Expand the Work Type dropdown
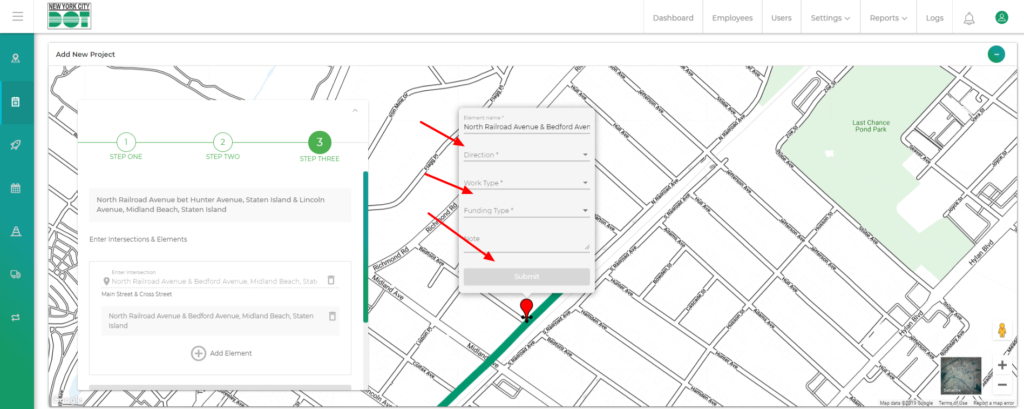Viewport: 1024px width, 409px height. (x=526, y=183)
